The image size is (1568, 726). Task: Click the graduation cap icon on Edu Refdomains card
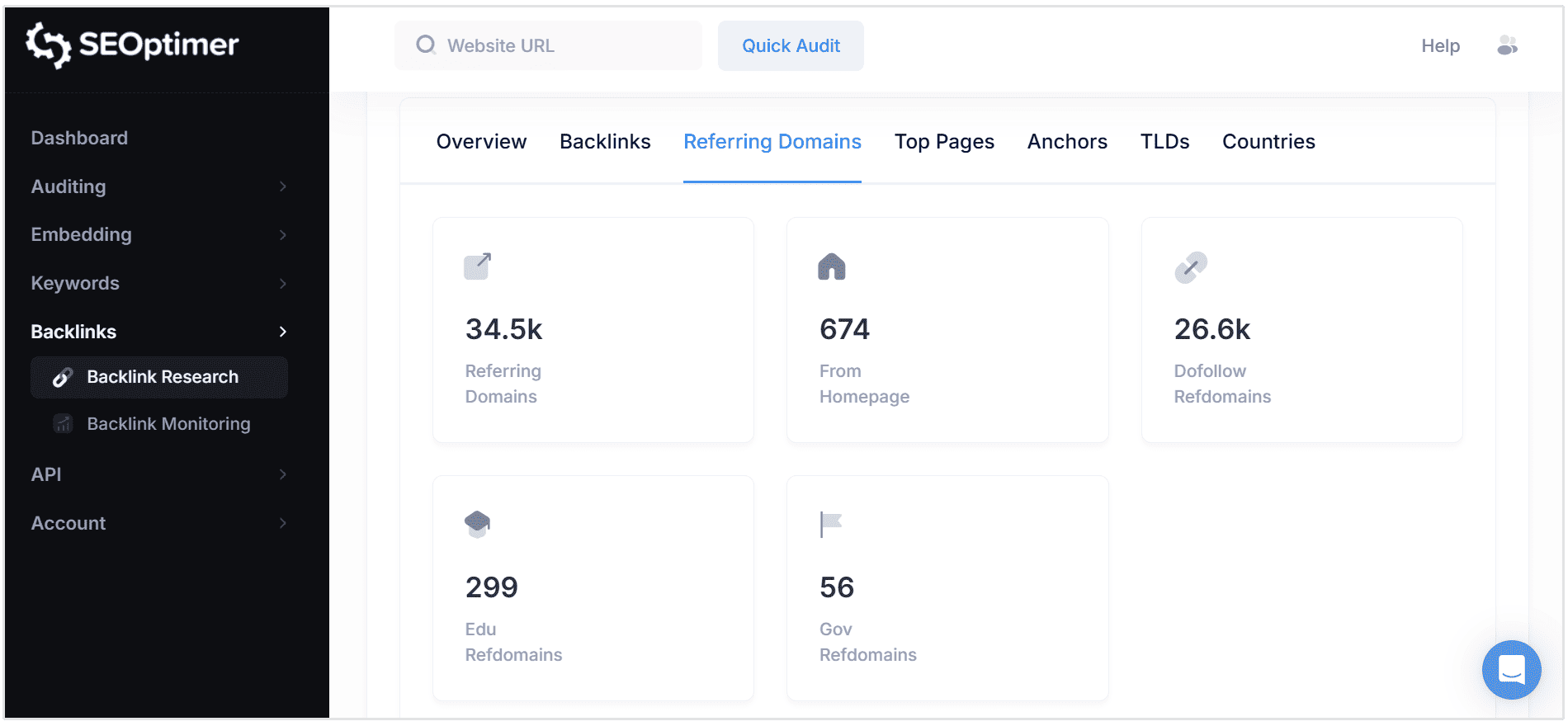(x=478, y=525)
